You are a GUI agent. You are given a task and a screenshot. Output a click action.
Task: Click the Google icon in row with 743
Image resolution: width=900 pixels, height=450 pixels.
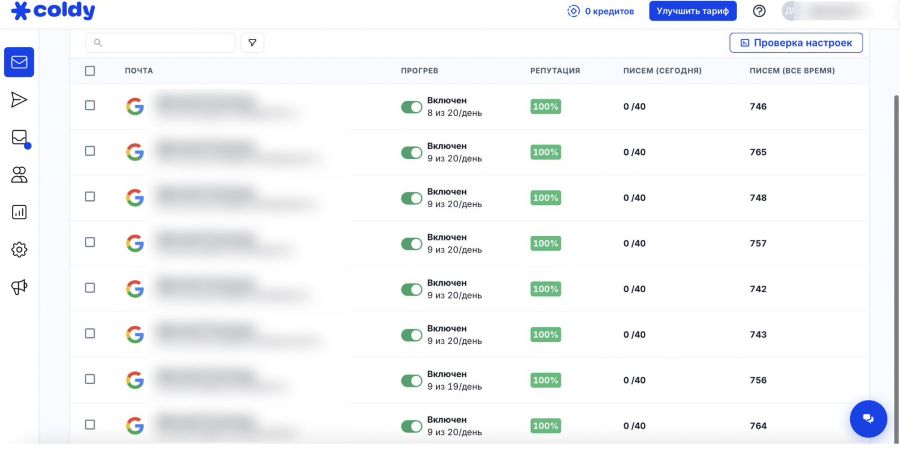click(x=135, y=334)
